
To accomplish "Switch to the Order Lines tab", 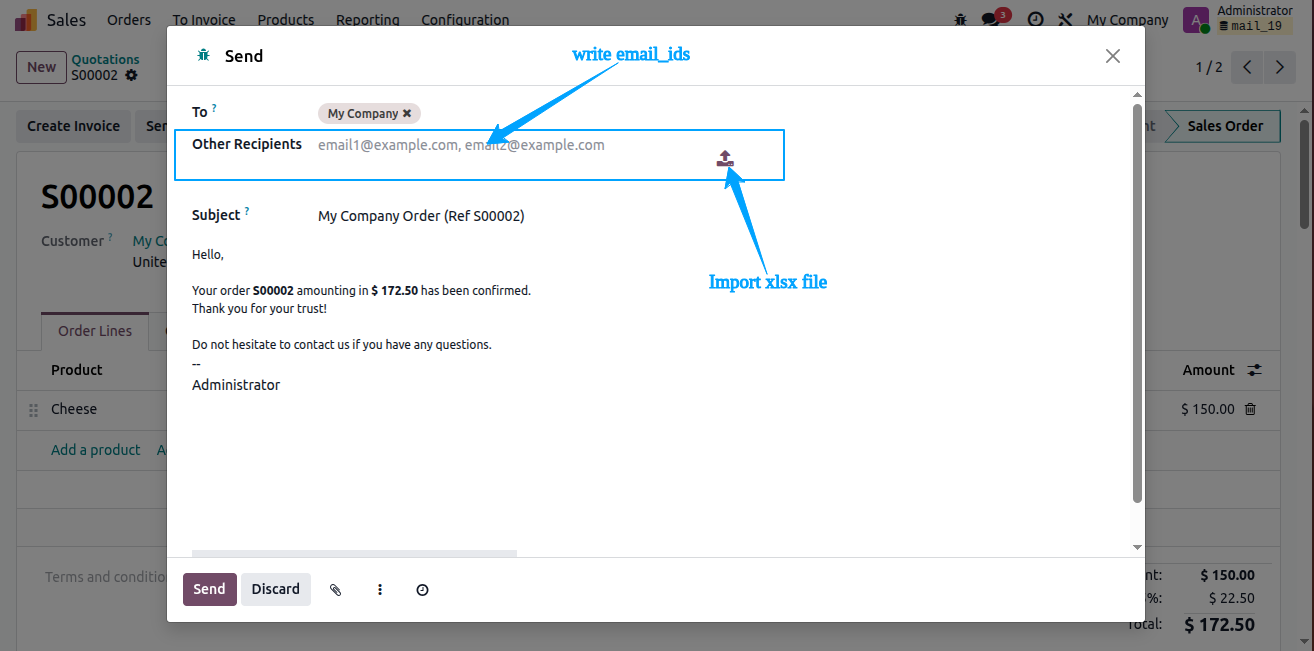I will point(95,331).
